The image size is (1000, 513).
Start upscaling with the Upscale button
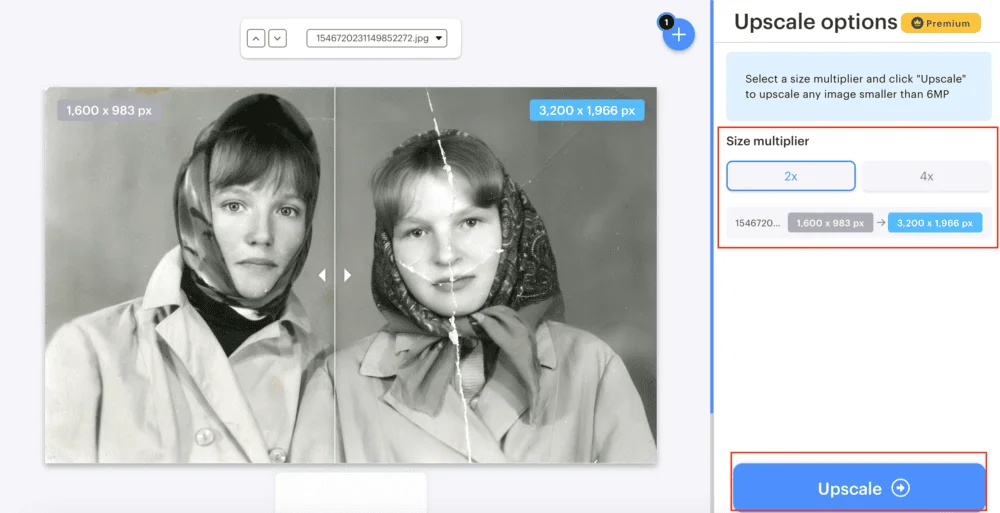(x=859, y=488)
